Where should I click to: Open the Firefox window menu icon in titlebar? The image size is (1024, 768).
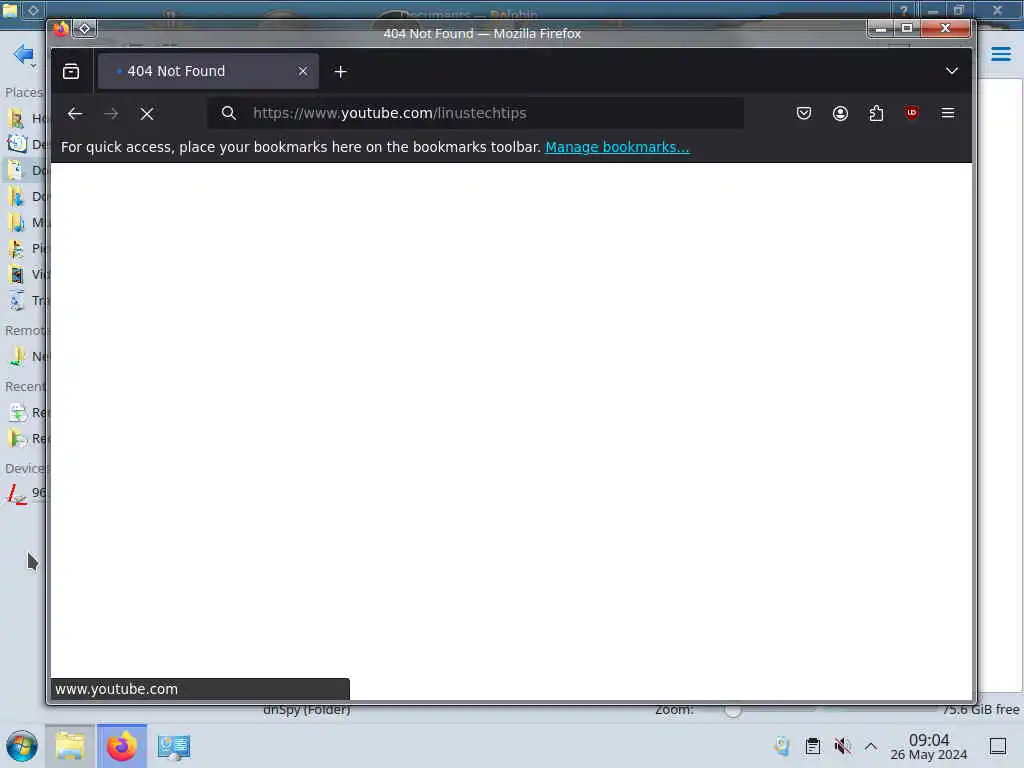click(x=61, y=29)
